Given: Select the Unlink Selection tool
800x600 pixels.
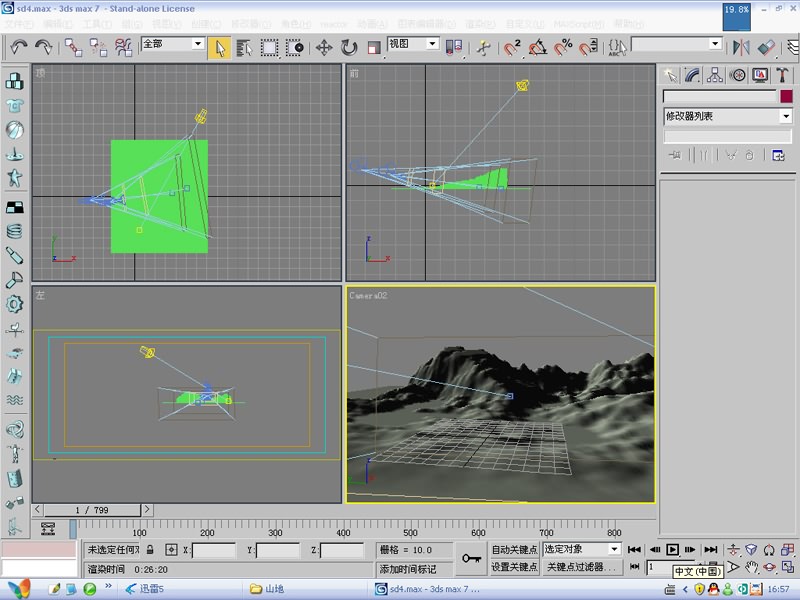Looking at the screenshot, I should (98, 47).
